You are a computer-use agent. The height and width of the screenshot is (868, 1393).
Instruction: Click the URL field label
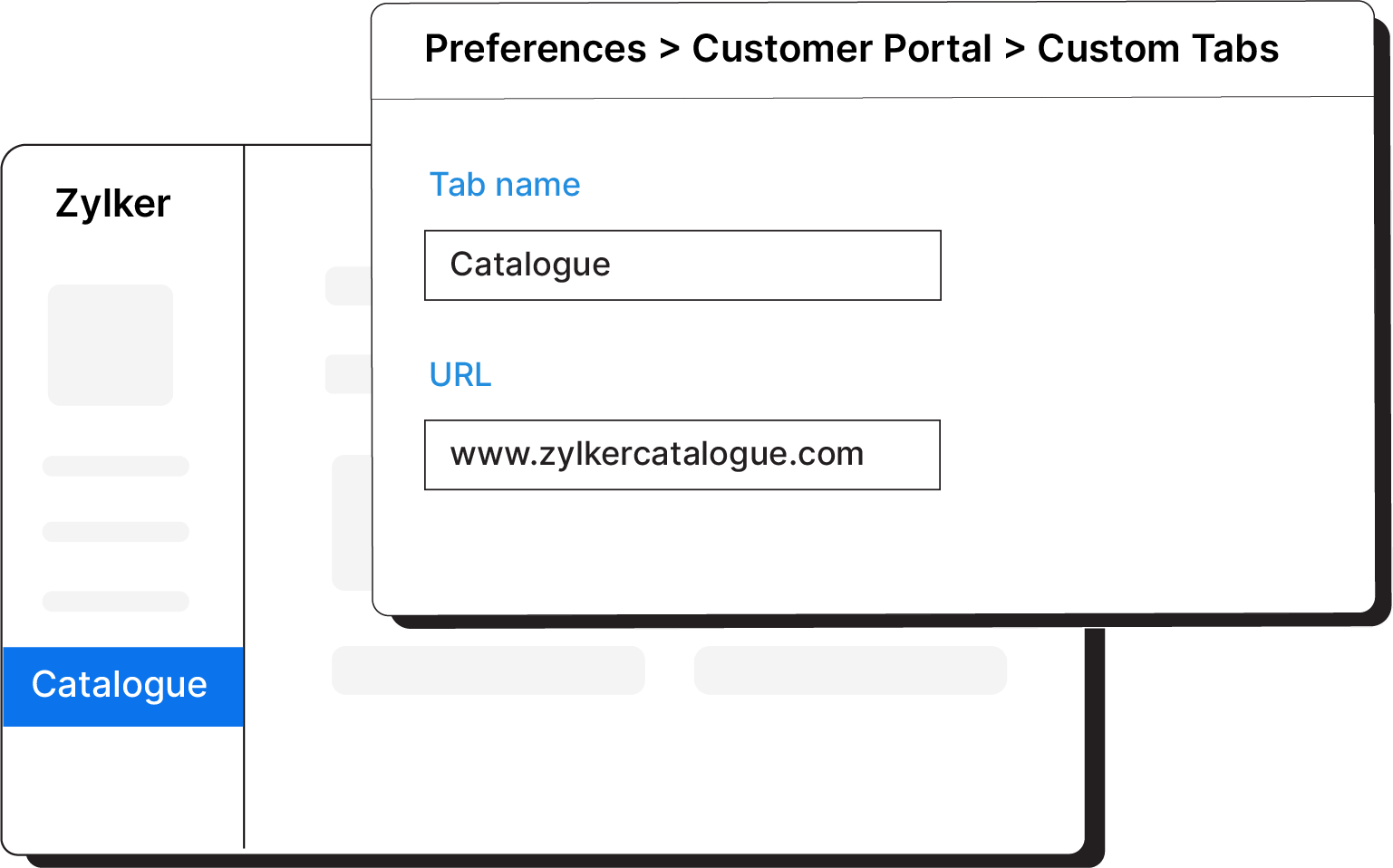(460, 375)
